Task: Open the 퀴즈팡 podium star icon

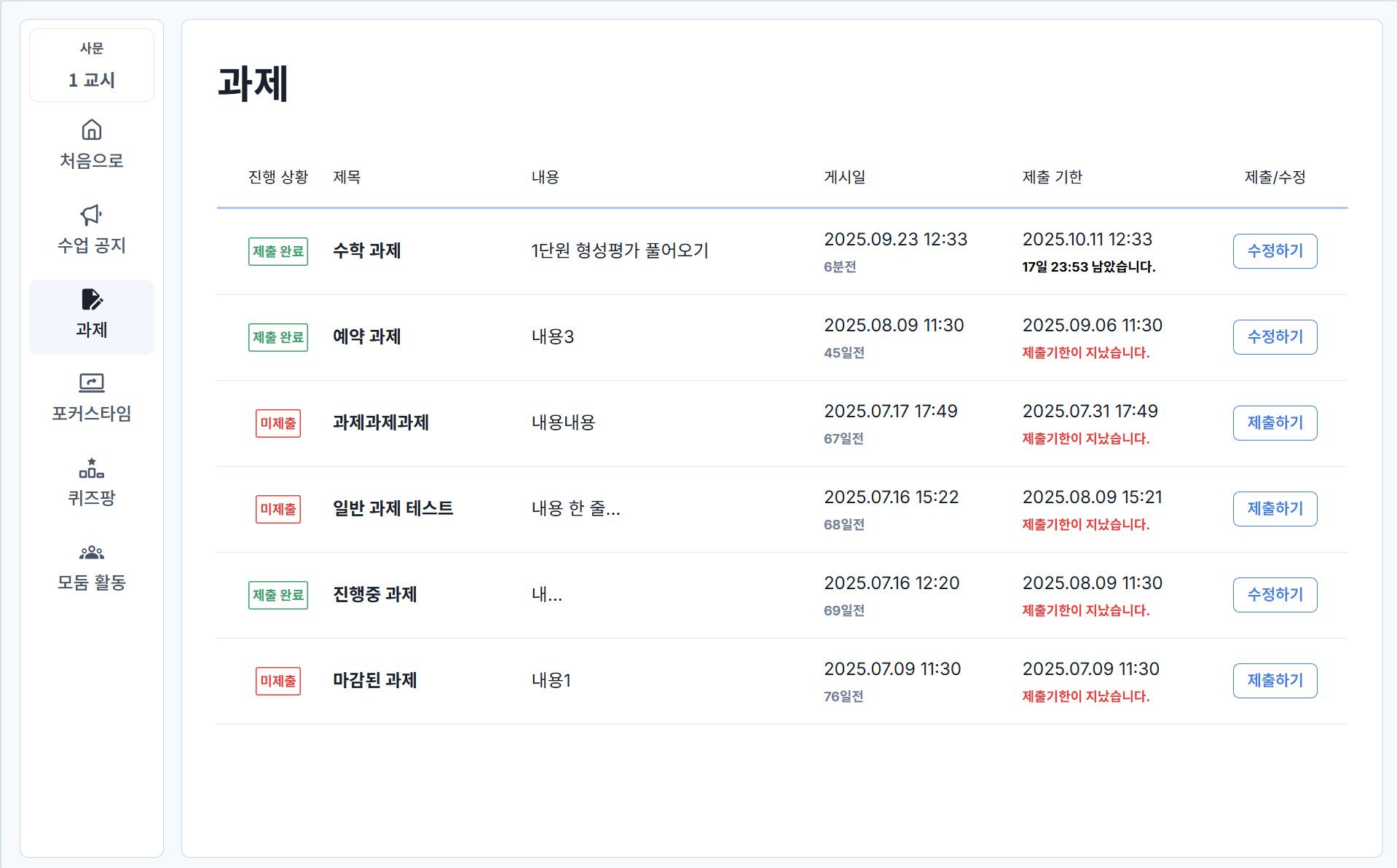Action: [x=91, y=467]
